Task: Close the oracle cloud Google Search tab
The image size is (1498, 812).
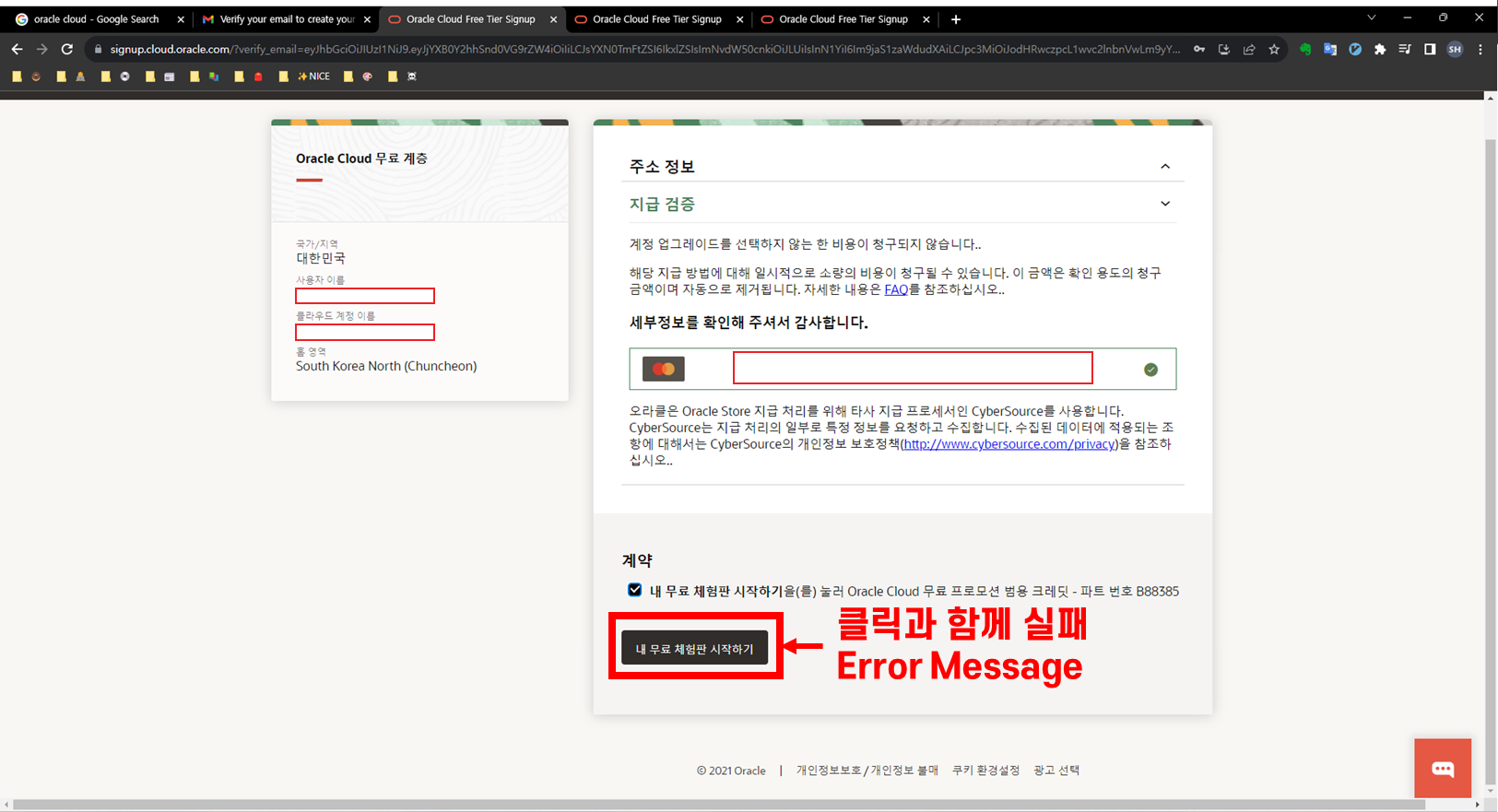Action: click(x=181, y=19)
